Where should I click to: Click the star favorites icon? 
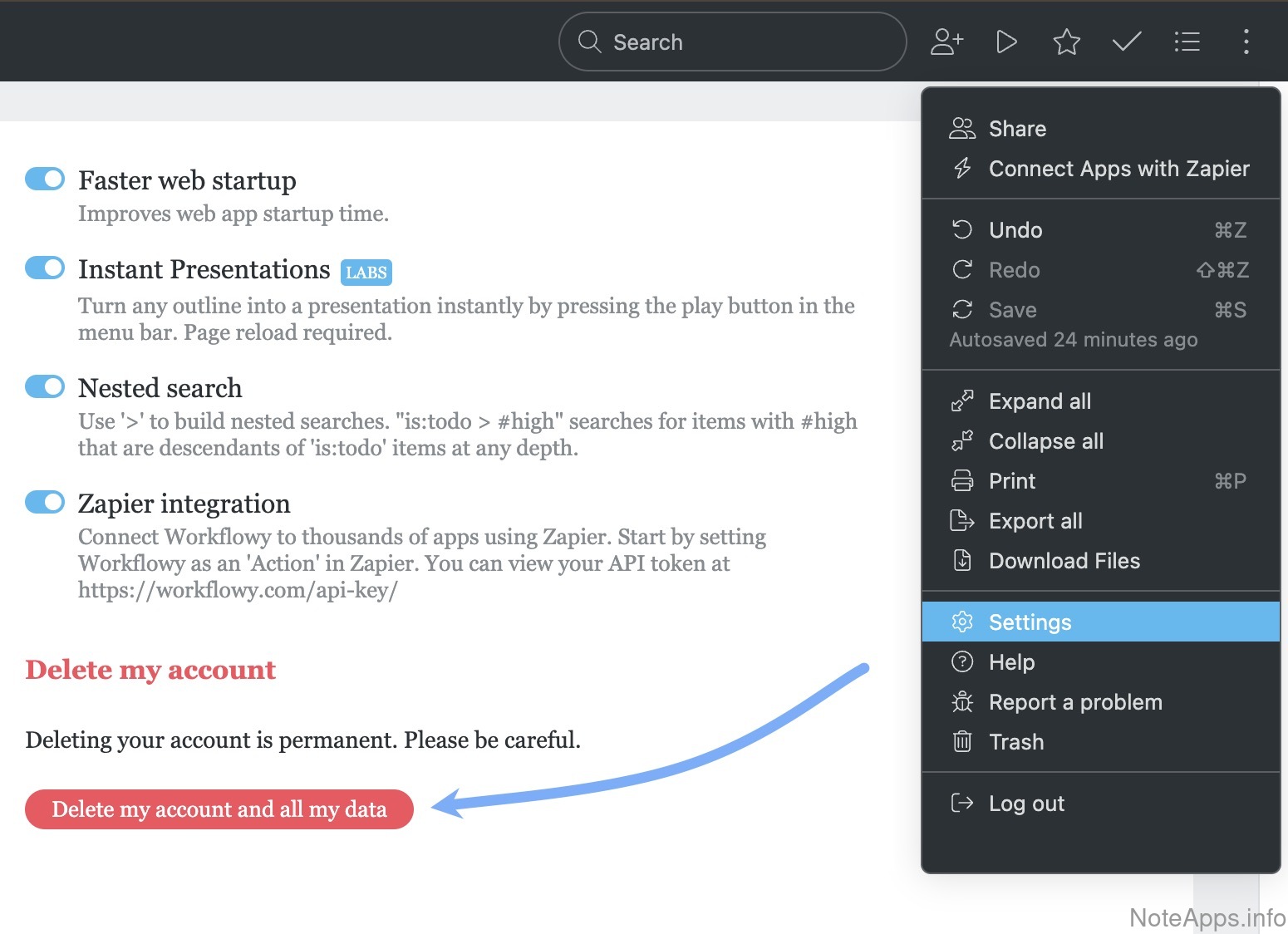tap(1066, 42)
